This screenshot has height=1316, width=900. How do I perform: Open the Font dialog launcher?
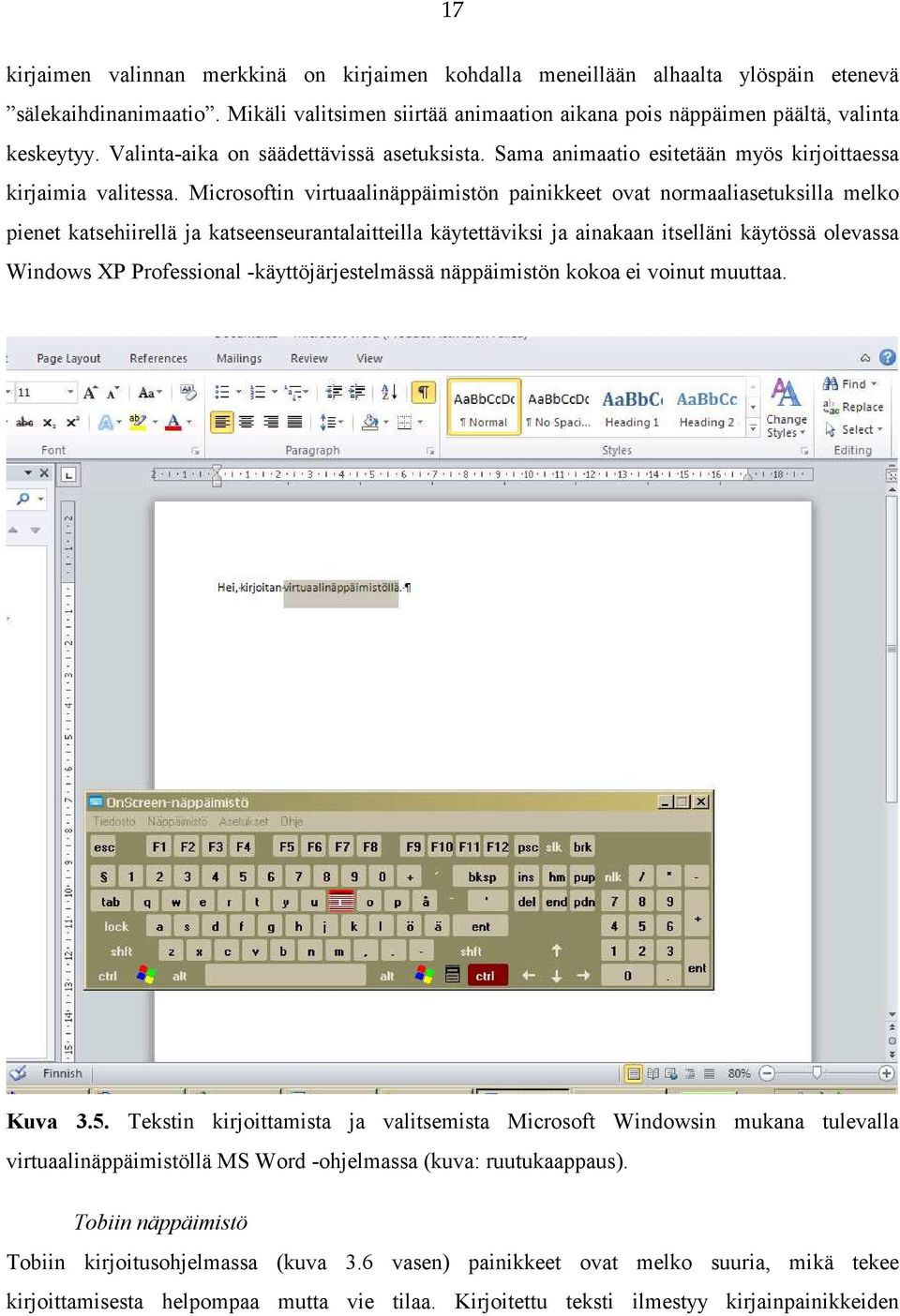(x=195, y=451)
